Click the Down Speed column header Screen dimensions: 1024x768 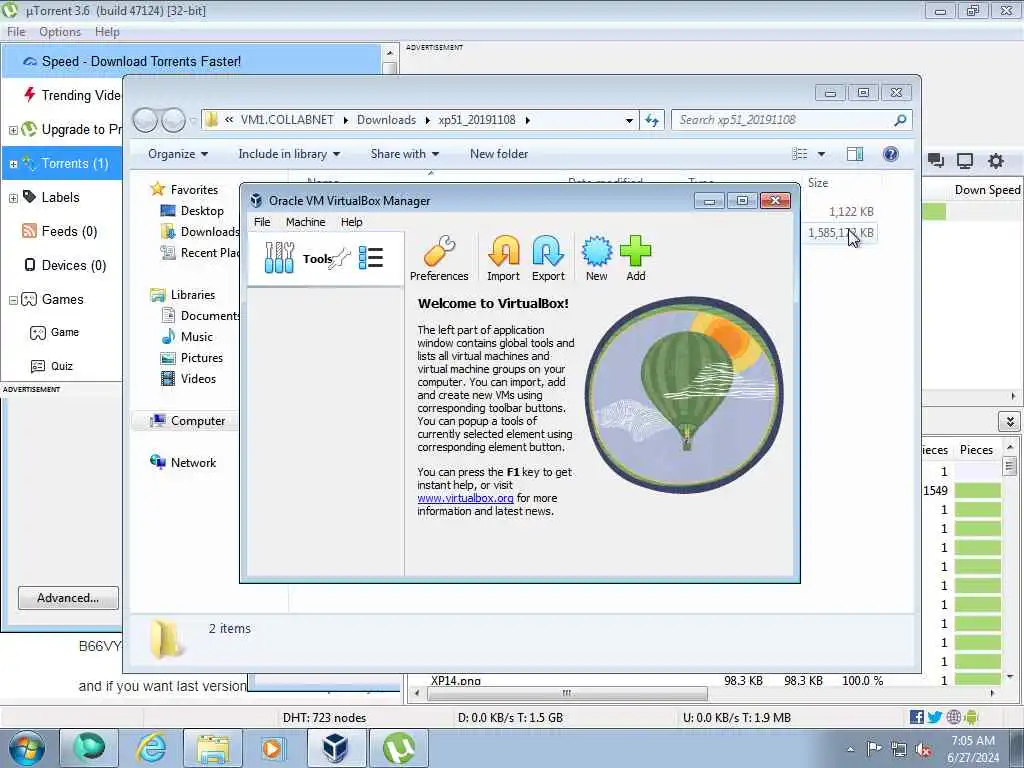[x=987, y=190]
